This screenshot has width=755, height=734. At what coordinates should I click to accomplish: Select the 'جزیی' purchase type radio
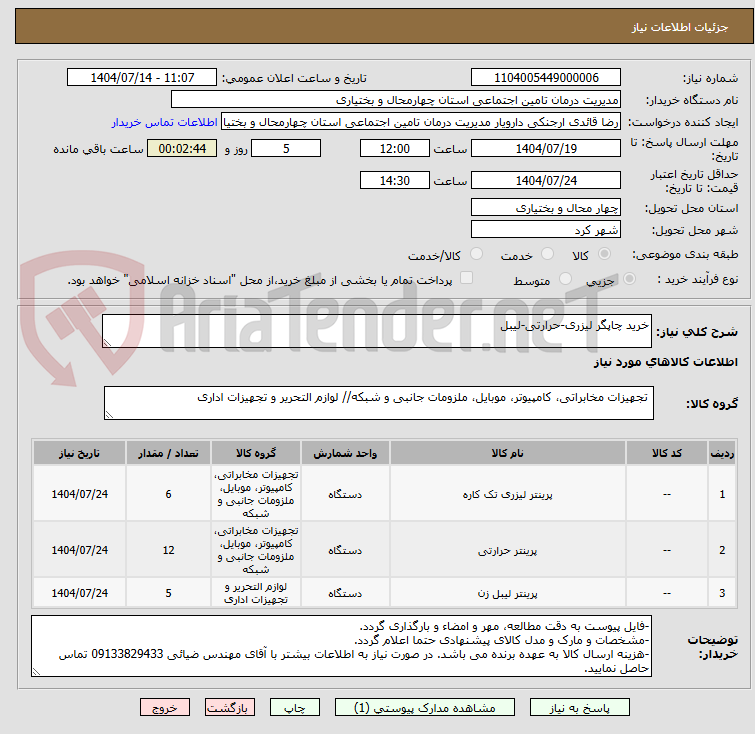(x=629, y=279)
